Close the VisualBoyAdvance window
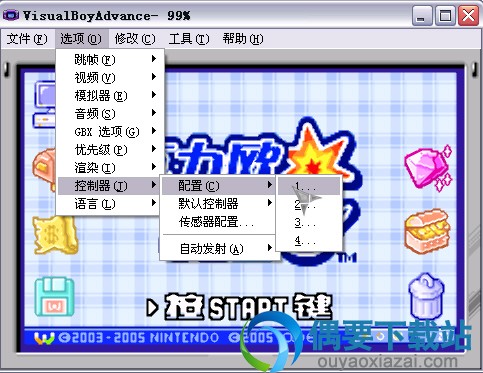This screenshot has width=483, height=373. 468,16
